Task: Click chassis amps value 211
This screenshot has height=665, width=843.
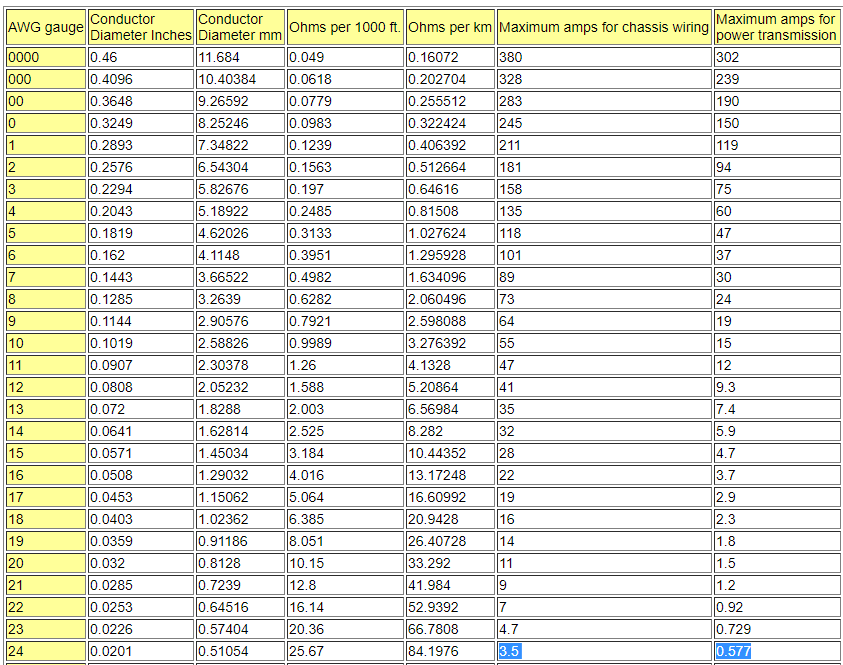Action: [604, 145]
